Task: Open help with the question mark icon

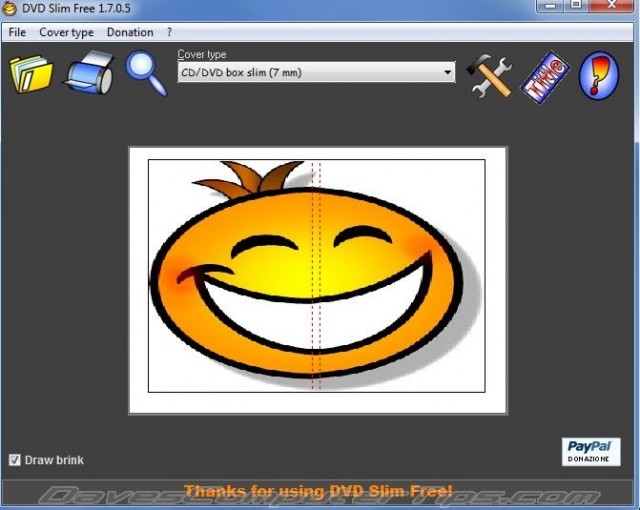Action: (599, 75)
